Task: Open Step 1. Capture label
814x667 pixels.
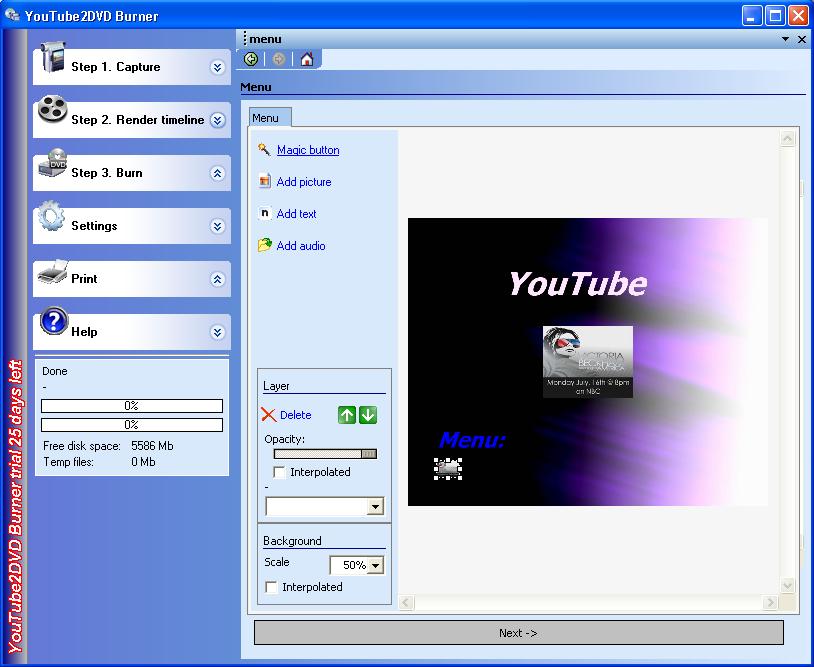Action: pos(116,67)
